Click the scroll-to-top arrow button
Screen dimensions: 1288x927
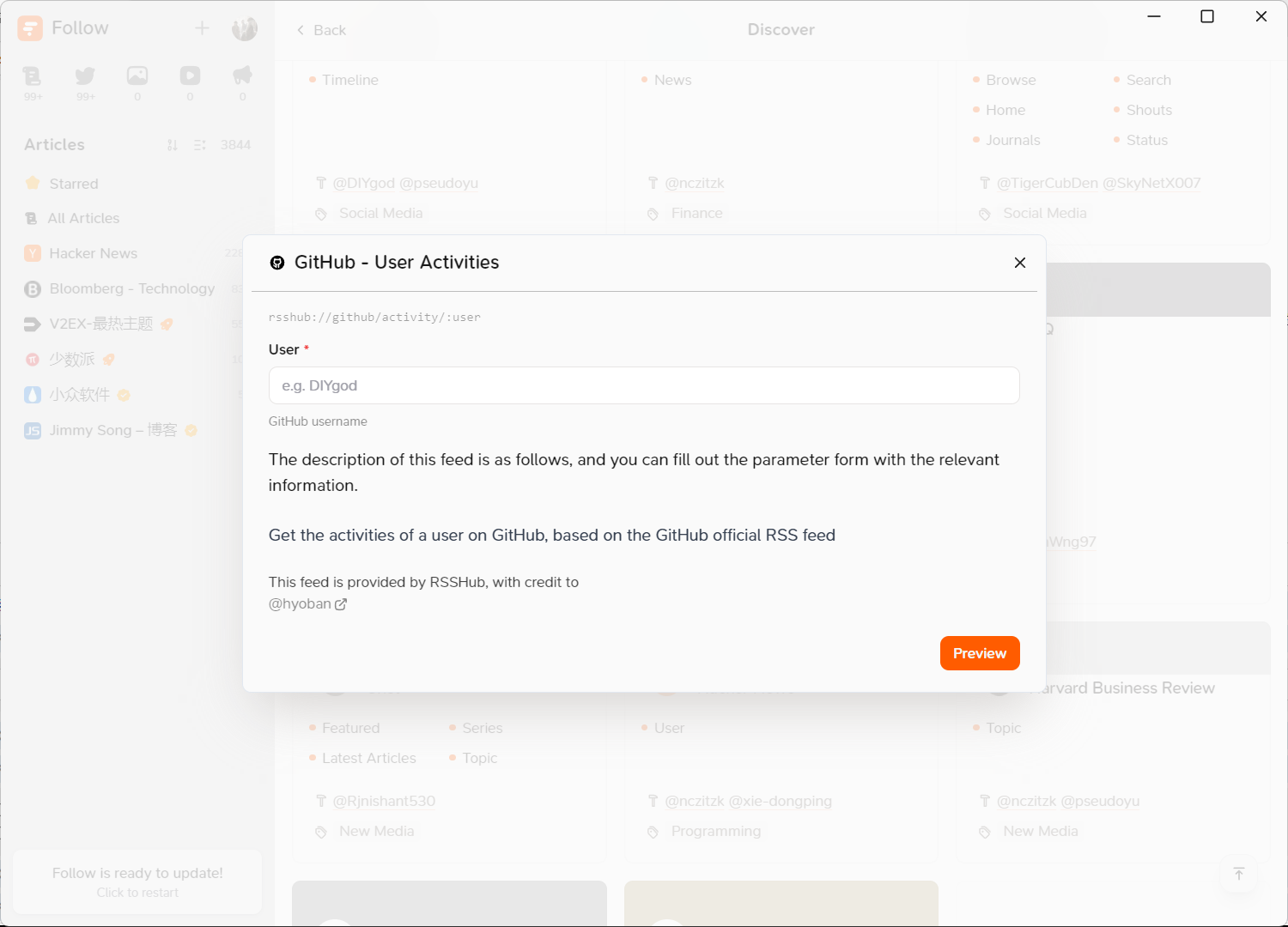pyautogui.click(x=1239, y=874)
